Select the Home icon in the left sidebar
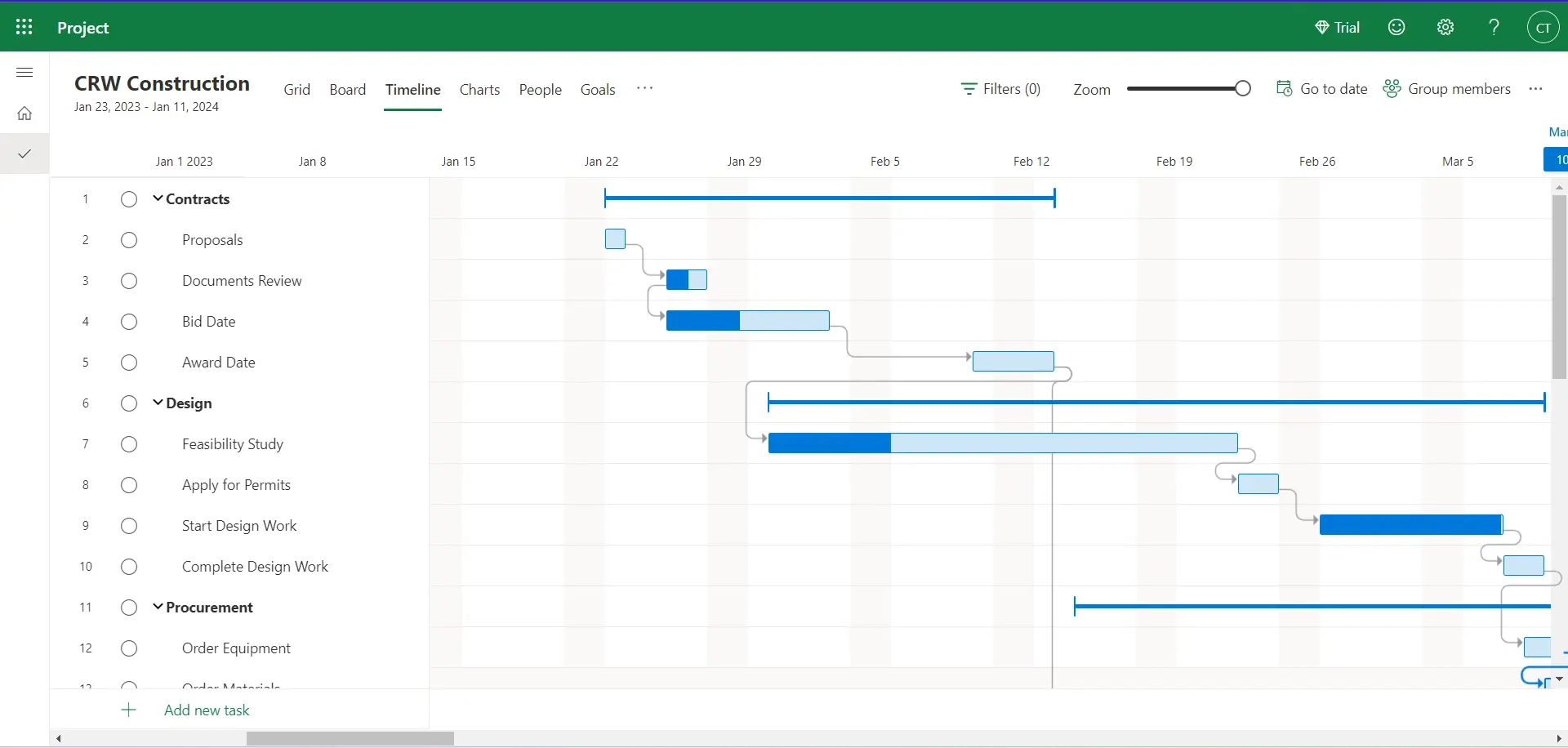 24,113
